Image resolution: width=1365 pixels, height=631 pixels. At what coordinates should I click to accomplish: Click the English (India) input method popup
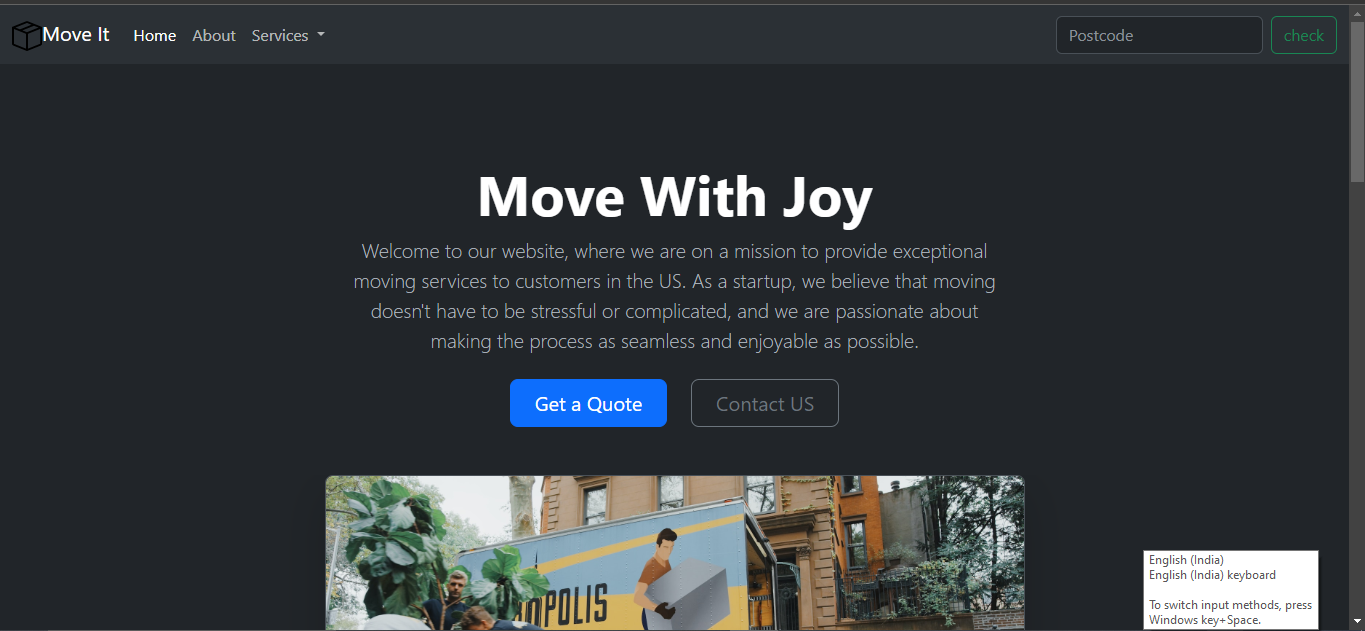point(1231,590)
